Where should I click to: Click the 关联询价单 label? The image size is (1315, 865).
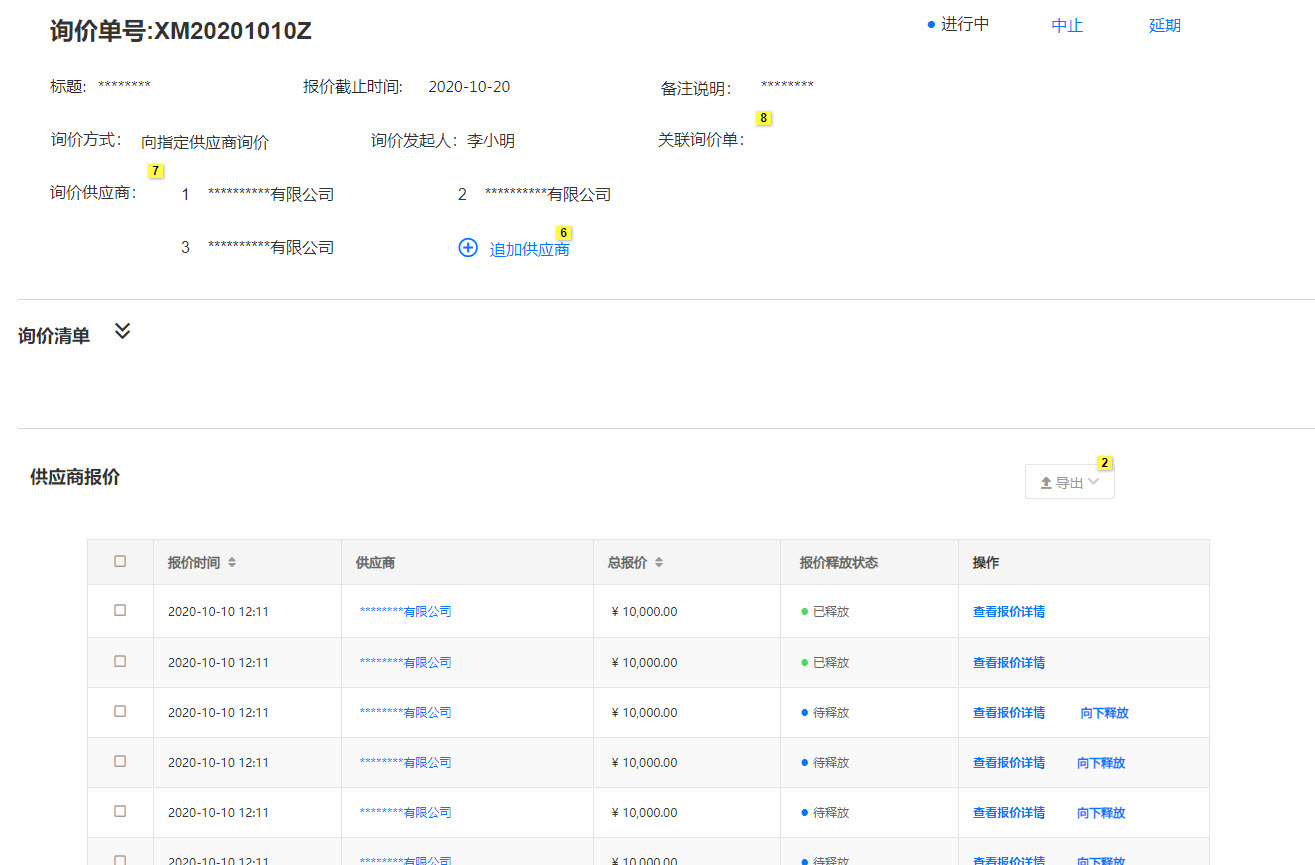[701, 140]
